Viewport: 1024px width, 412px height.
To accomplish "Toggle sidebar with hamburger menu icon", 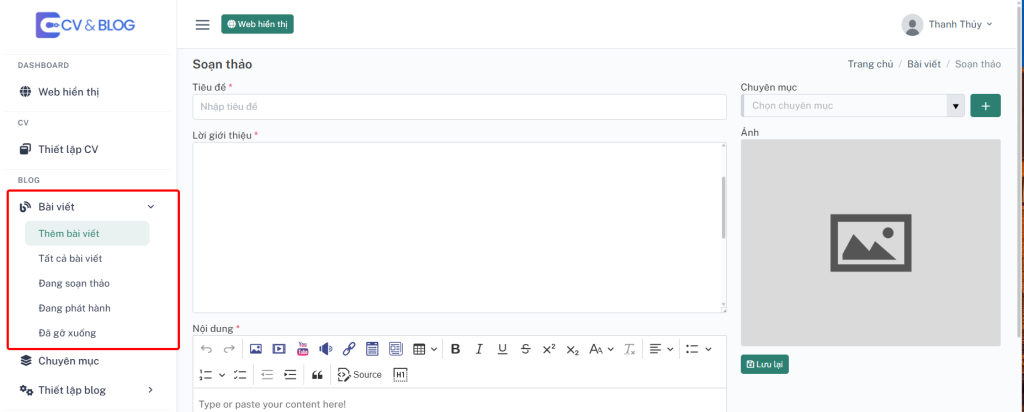I will (x=202, y=25).
